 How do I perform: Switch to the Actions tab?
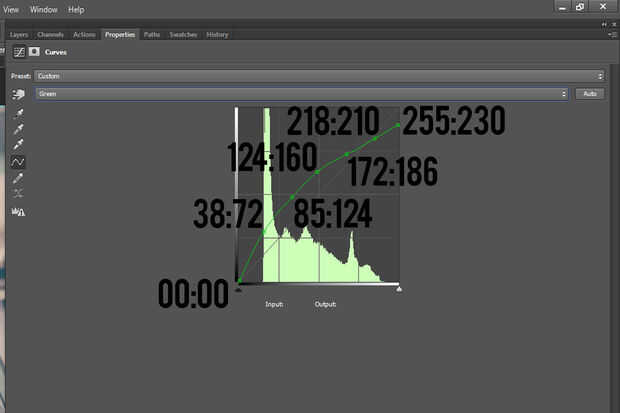pyautogui.click(x=84, y=35)
